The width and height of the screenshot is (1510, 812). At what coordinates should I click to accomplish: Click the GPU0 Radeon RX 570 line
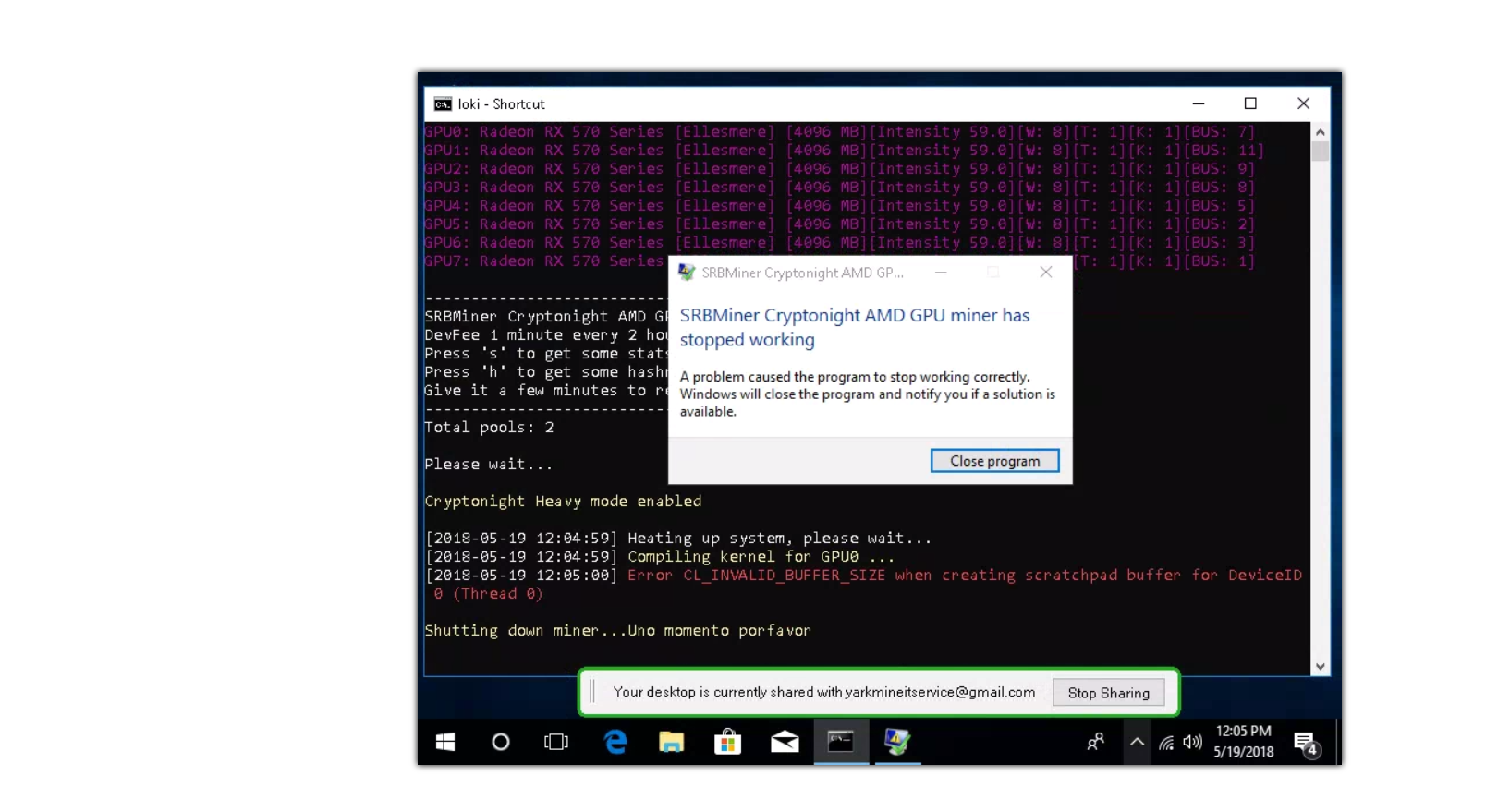tap(839, 132)
